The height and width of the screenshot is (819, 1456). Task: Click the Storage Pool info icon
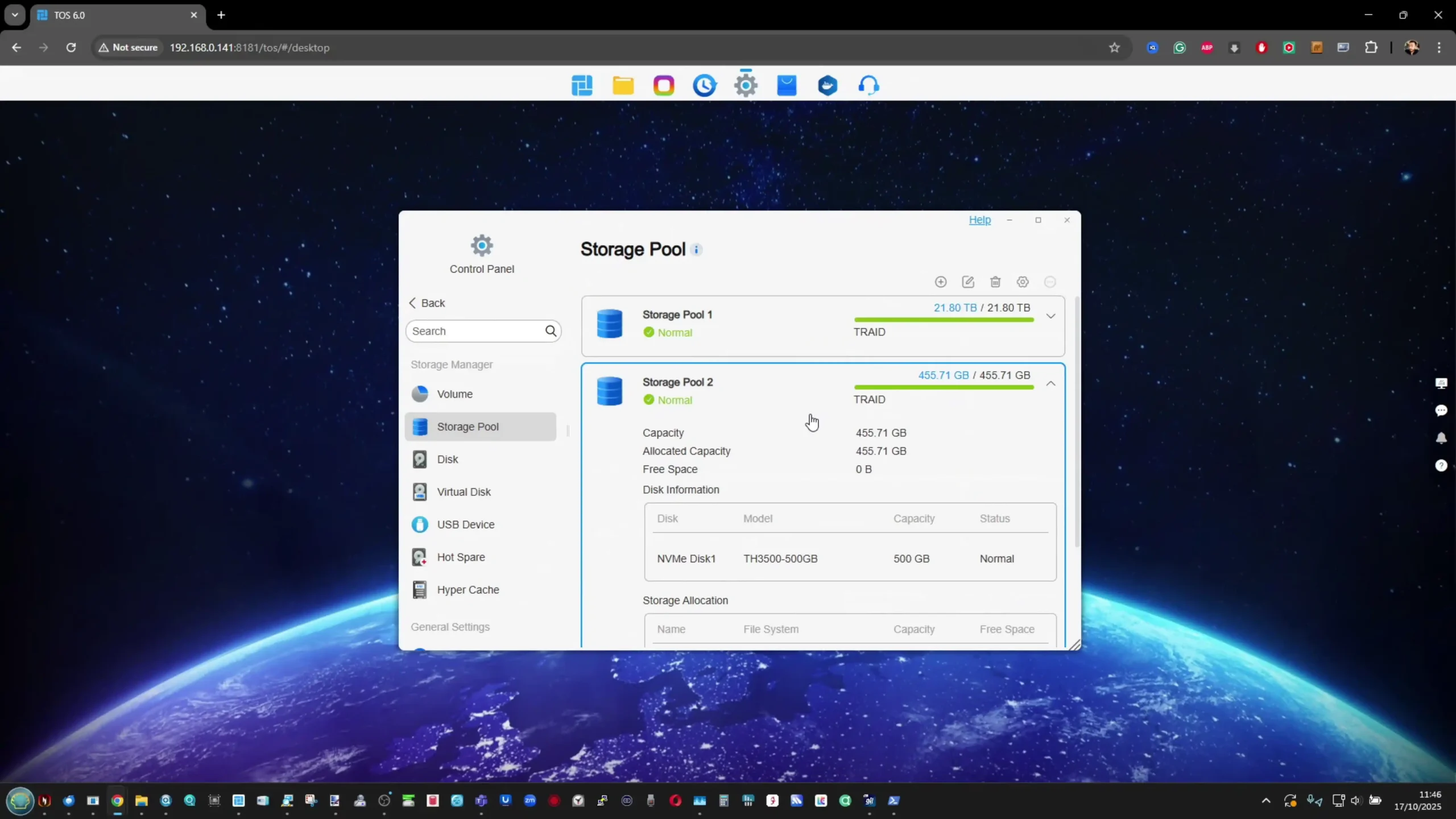[x=697, y=250]
